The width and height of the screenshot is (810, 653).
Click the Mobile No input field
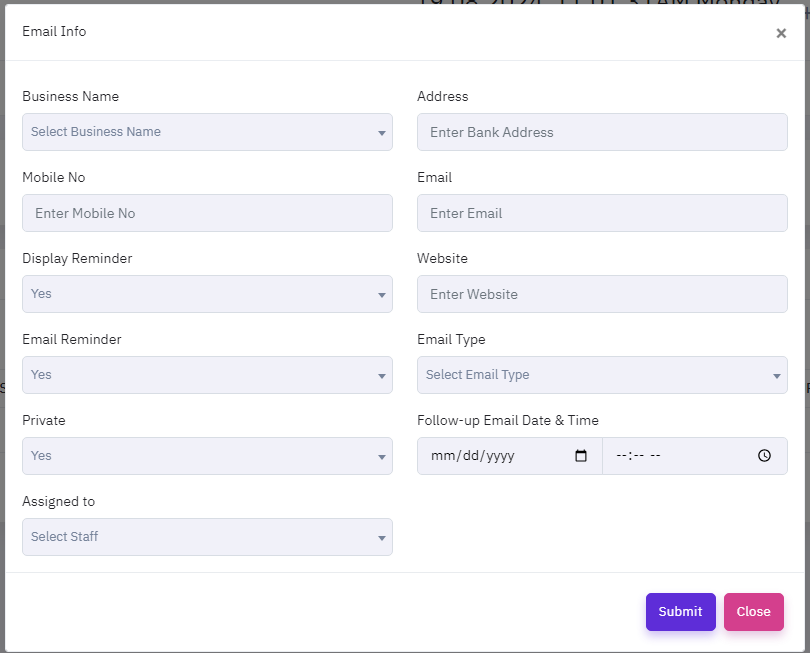point(207,213)
